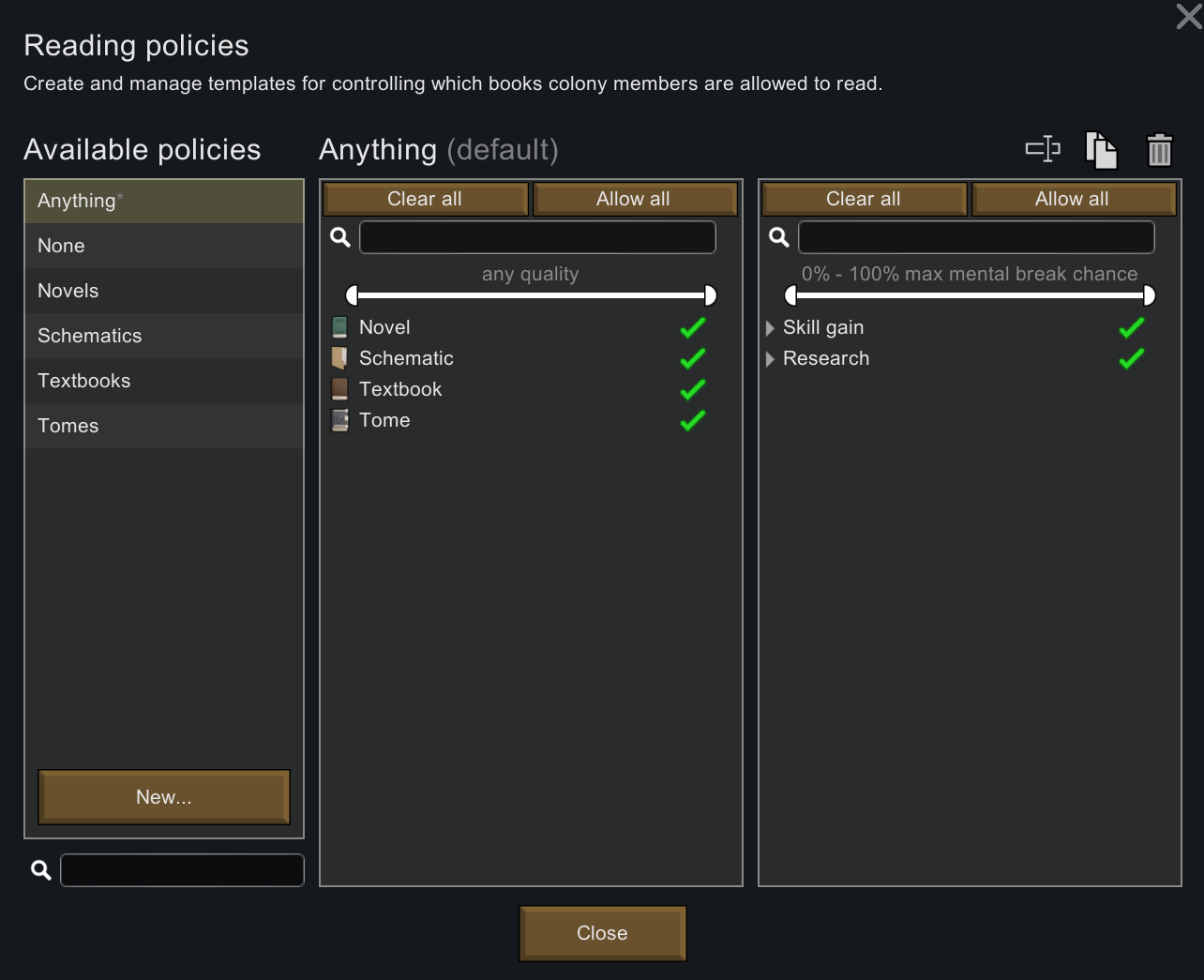Click the policy search magnifier icon
This screenshot has height=980, width=1204.
pos(41,870)
